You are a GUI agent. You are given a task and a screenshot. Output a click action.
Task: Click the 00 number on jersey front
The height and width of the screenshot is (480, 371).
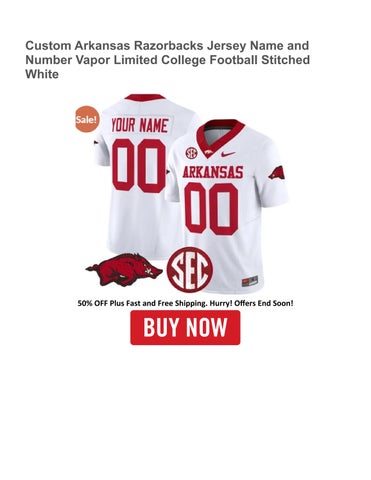[x=212, y=209]
